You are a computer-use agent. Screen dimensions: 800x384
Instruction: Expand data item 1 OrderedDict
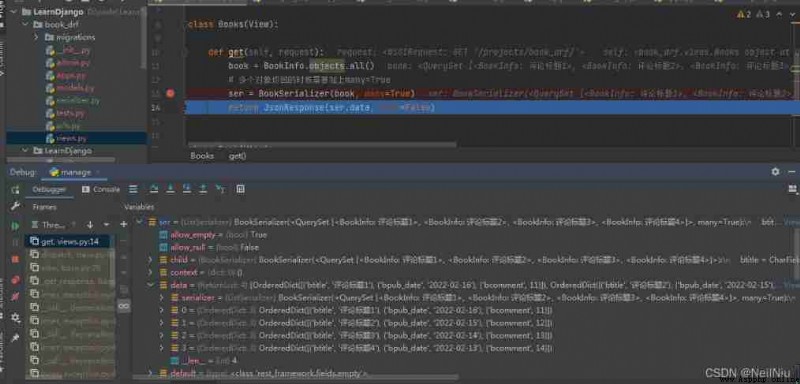[161, 323]
